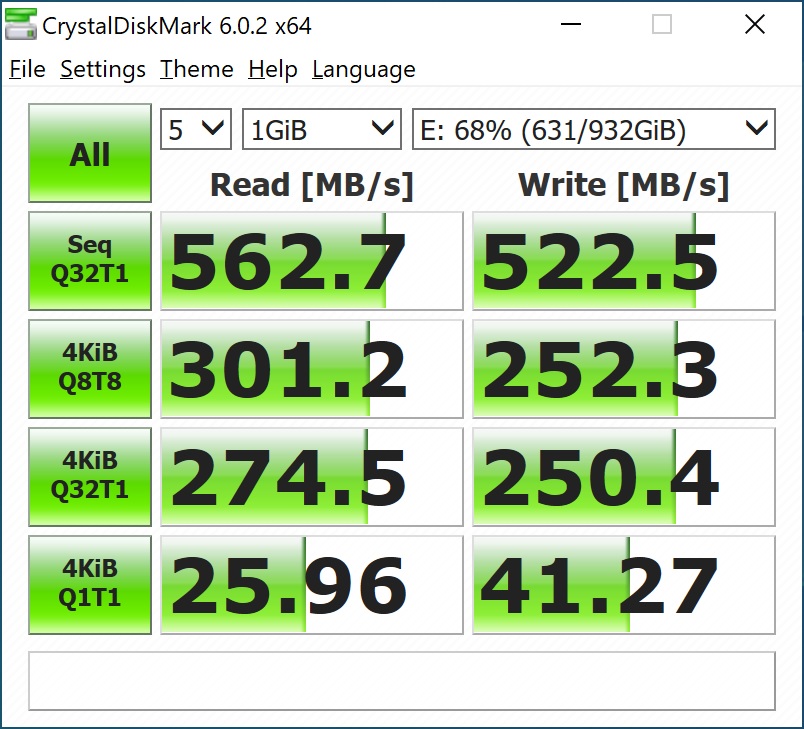Run all benchmarks with the All button
804x729 pixels.
pos(90,153)
